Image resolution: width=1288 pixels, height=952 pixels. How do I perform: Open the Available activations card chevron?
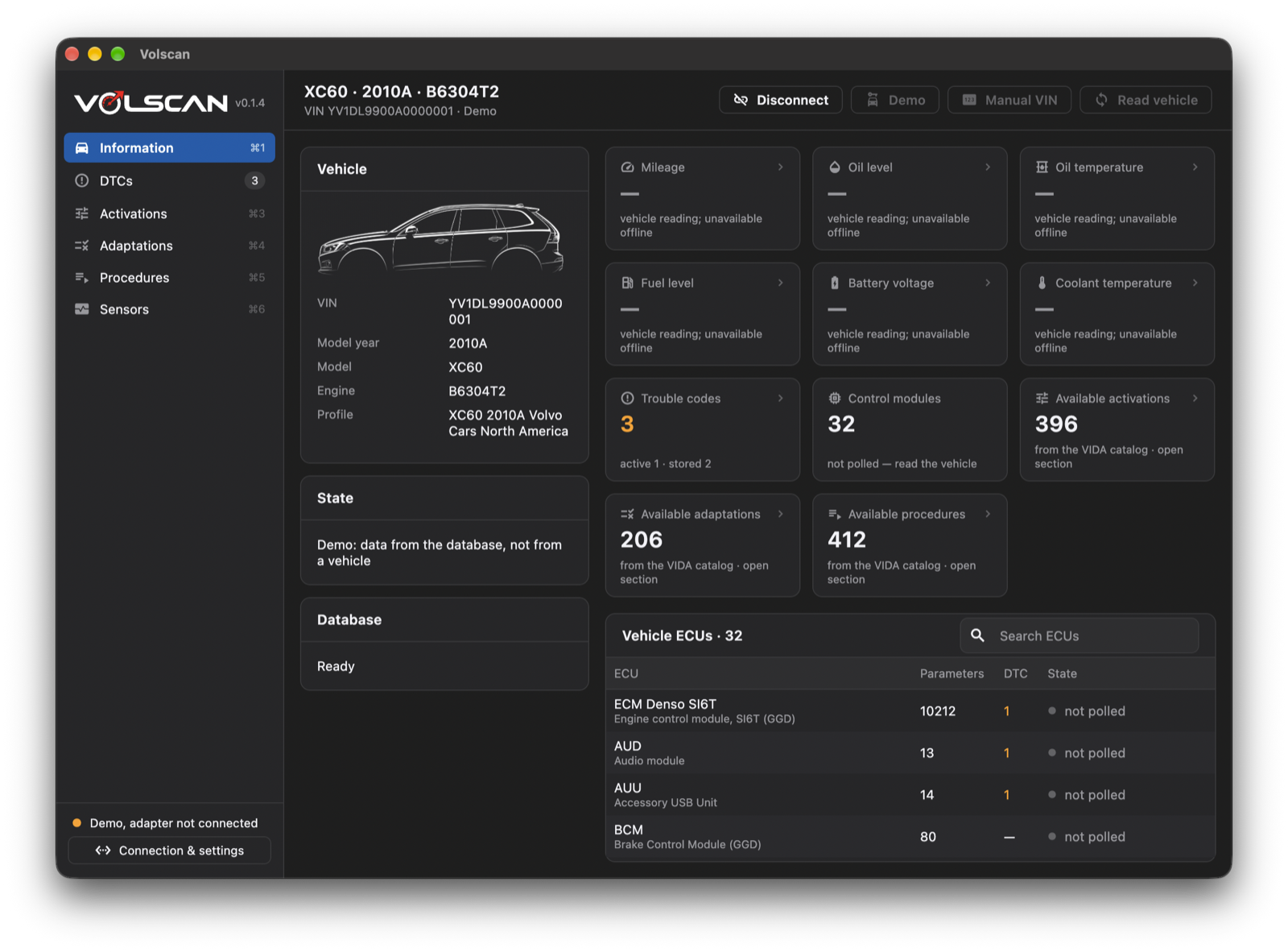click(x=1195, y=399)
